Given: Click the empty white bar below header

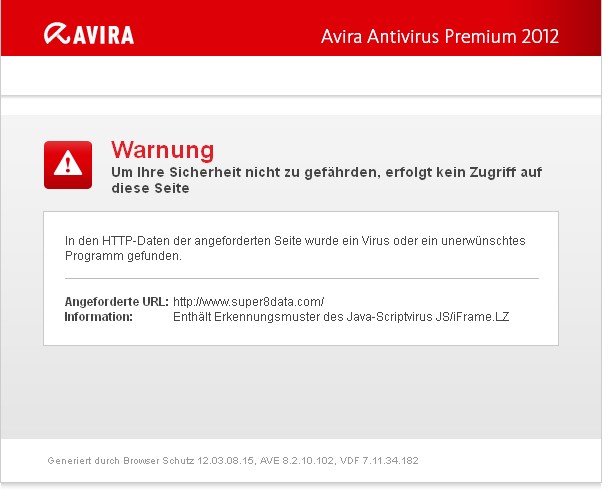Looking at the screenshot, I should click(301, 75).
